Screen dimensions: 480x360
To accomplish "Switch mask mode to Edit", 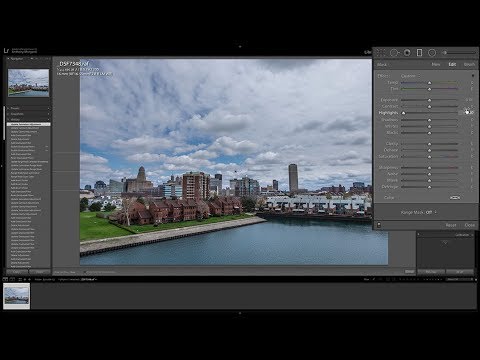I will pyautogui.click(x=452, y=64).
